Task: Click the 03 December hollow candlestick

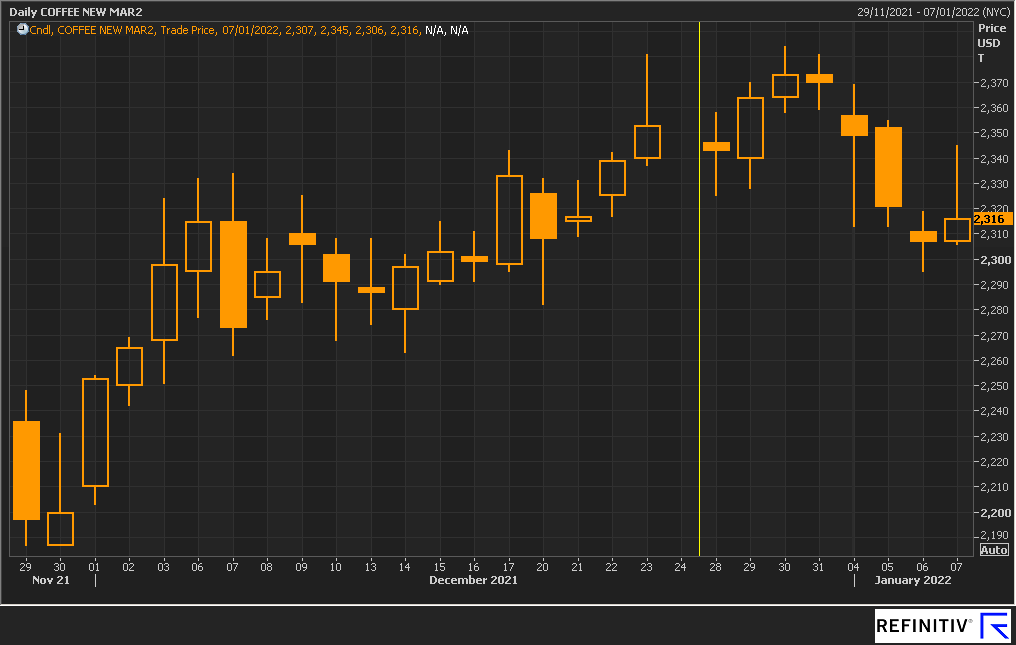Action: coord(164,302)
